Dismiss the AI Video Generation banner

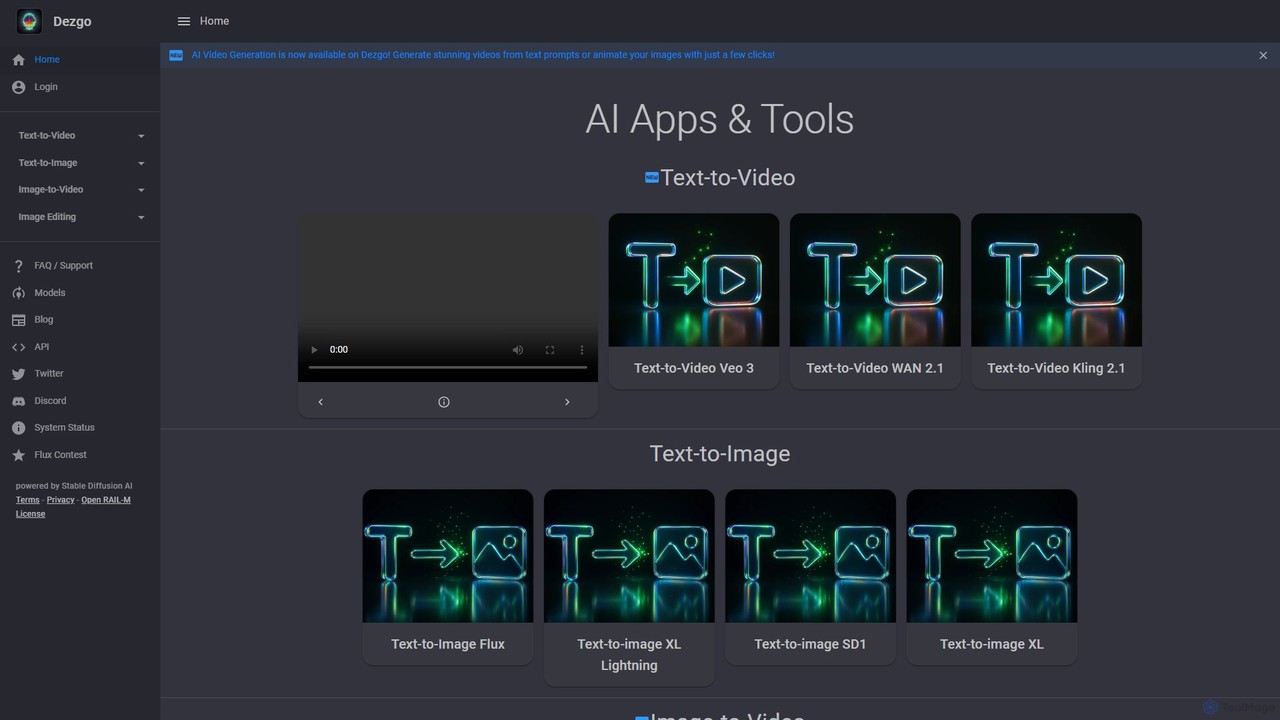pos(1263,56)
